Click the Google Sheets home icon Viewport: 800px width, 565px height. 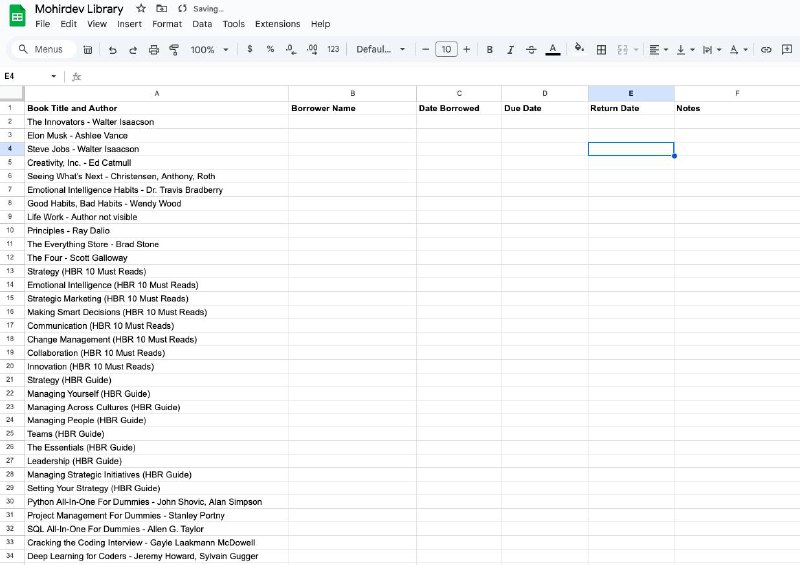click(x=17, y=15)
